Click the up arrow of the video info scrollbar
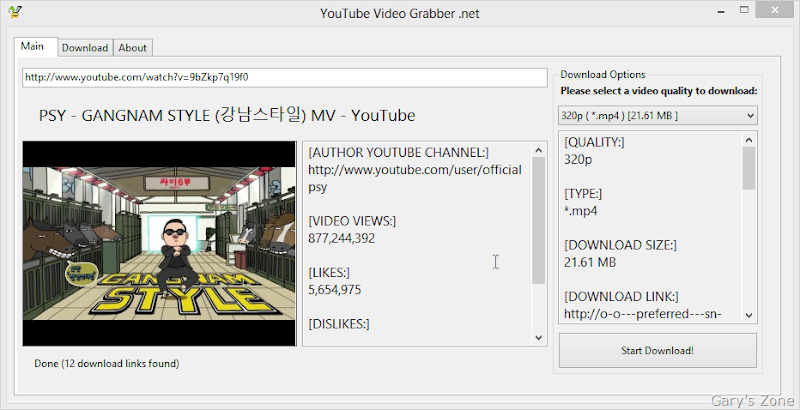 [x=538, y=150]
